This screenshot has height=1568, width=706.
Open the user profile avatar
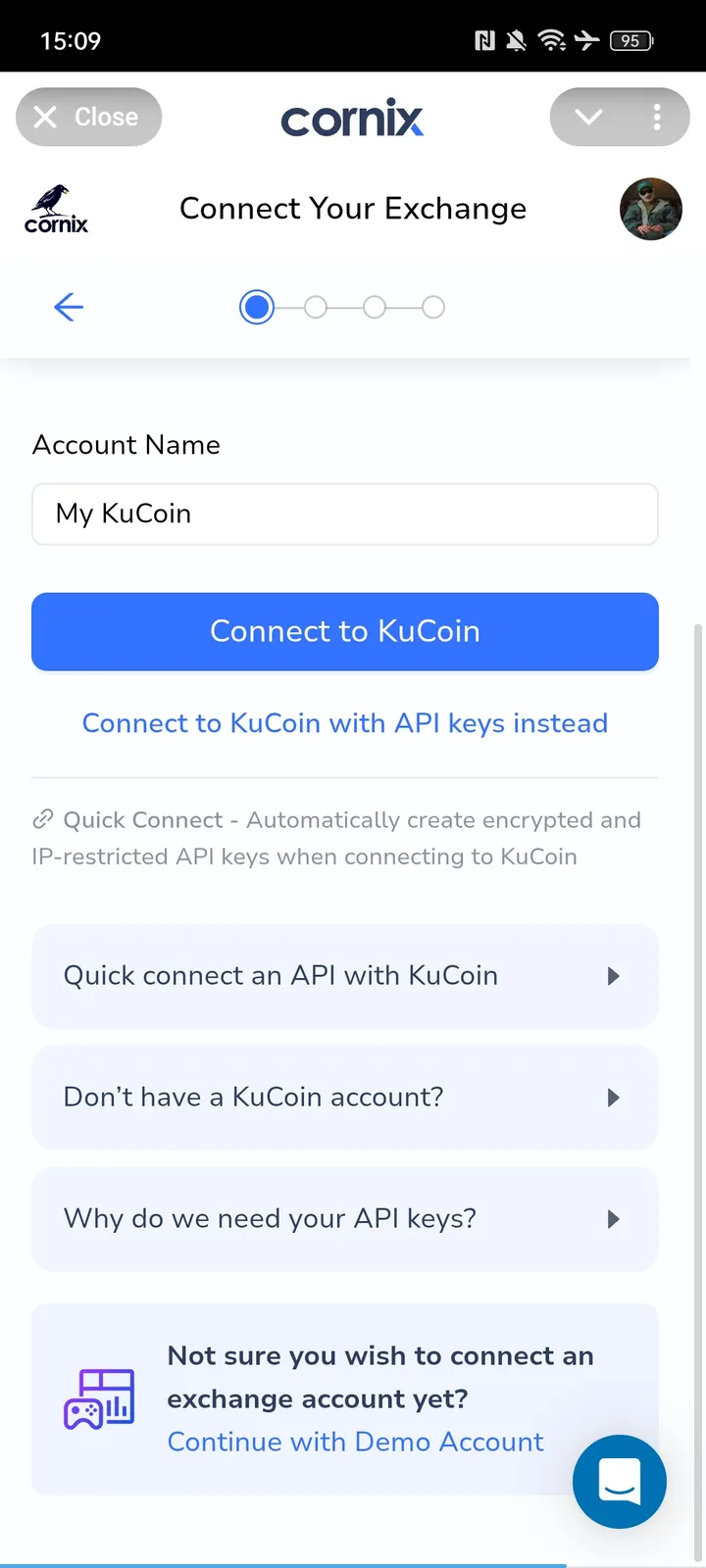pyautogui.click(x=650, y=209)
